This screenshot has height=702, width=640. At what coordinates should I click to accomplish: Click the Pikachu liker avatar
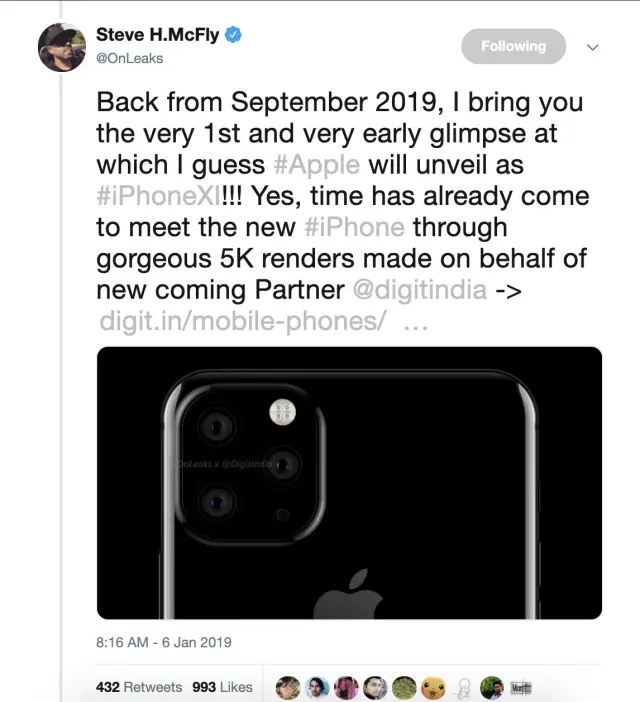433,688
